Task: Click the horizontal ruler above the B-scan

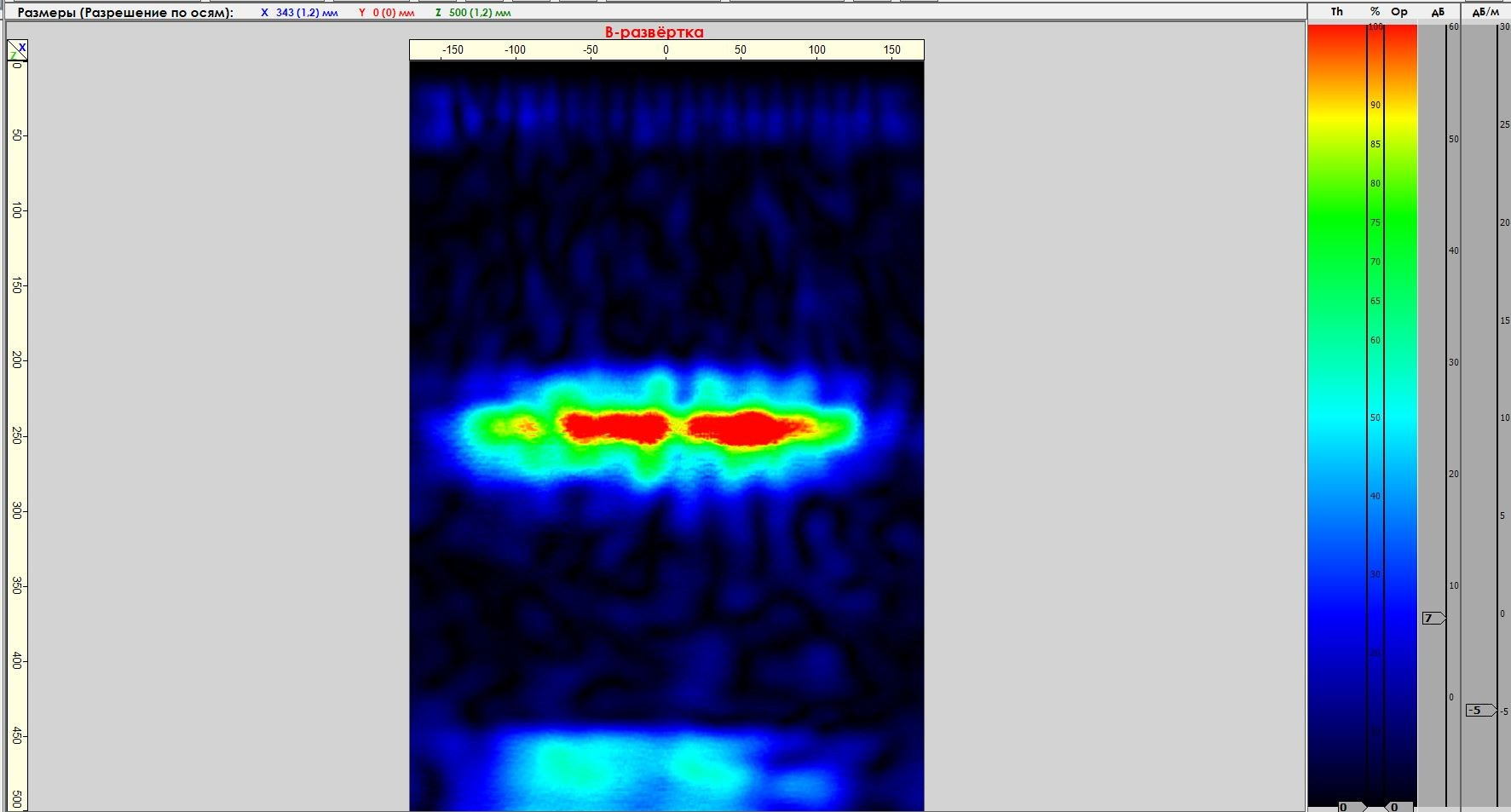Action: (x=666, y=50)
